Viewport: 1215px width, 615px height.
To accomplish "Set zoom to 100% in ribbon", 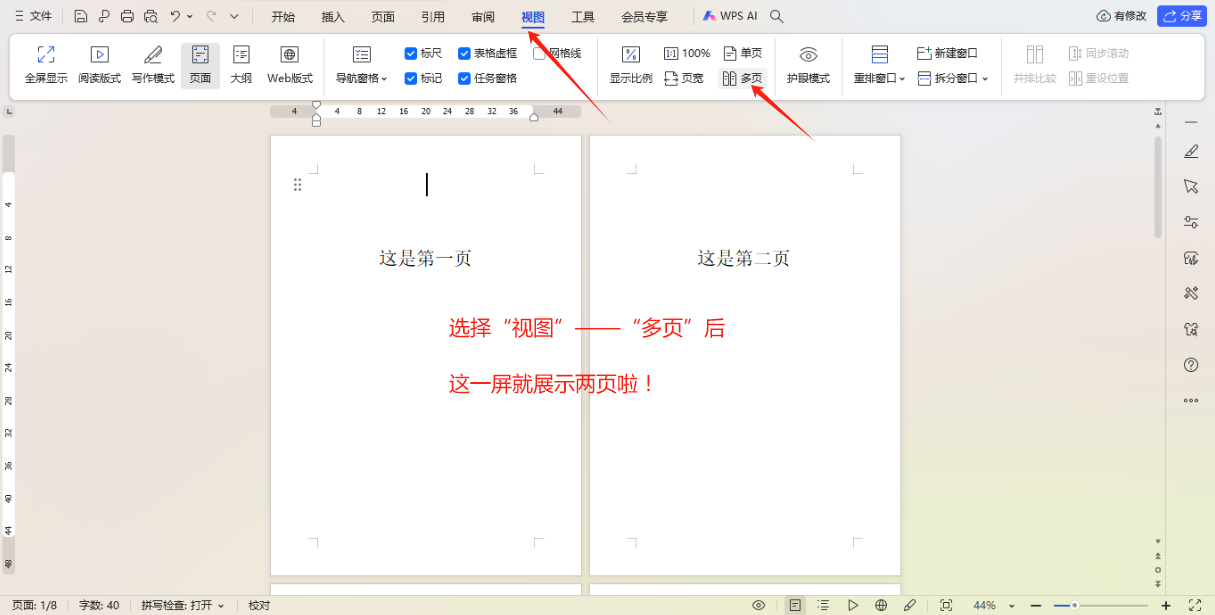I will tap(687, 53).
